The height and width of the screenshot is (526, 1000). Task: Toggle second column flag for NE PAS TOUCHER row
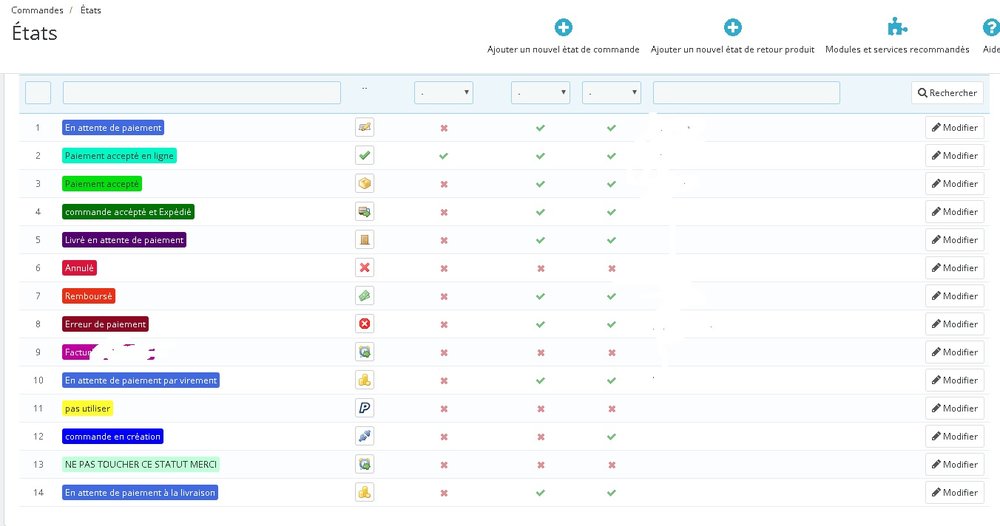click(541, 465)
